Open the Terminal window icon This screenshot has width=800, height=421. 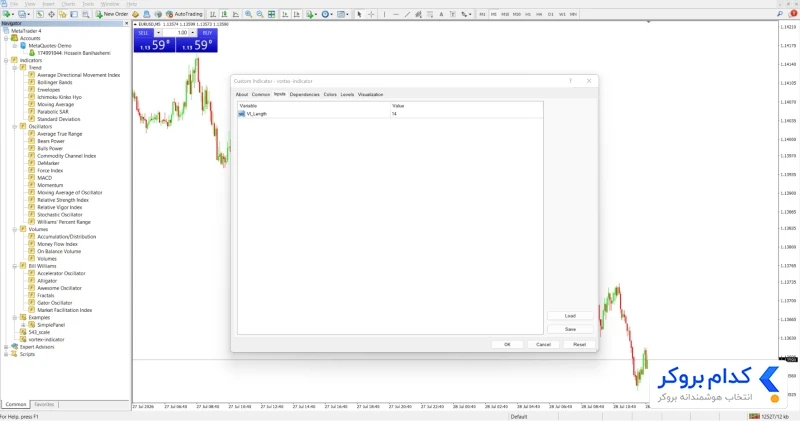click(74, 14)
